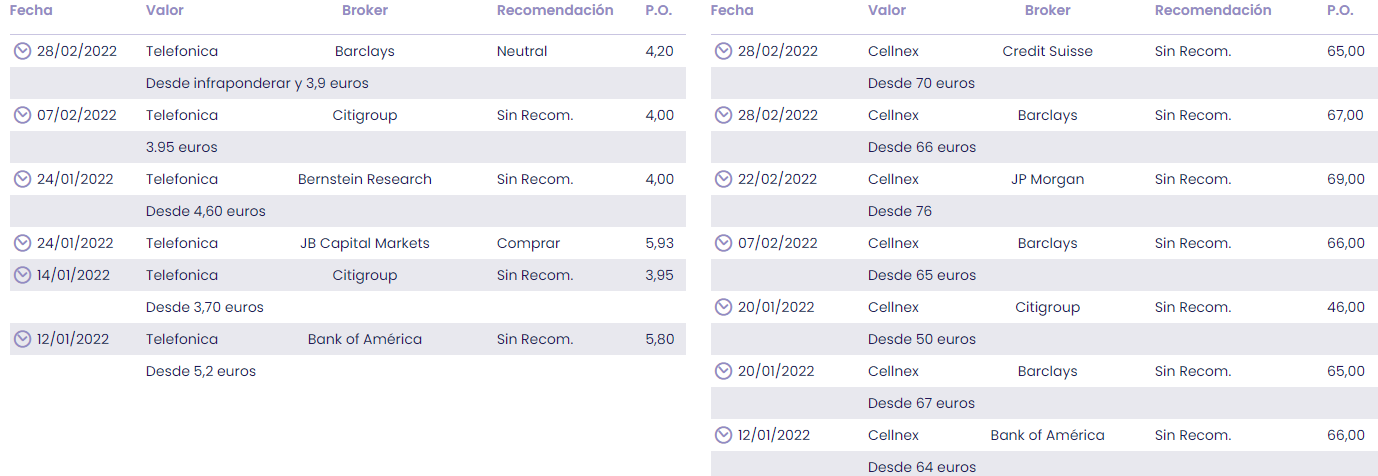
Task: Toggle chevron beside Telefonica Bernstein Research row
Action: tap(23, 179)
